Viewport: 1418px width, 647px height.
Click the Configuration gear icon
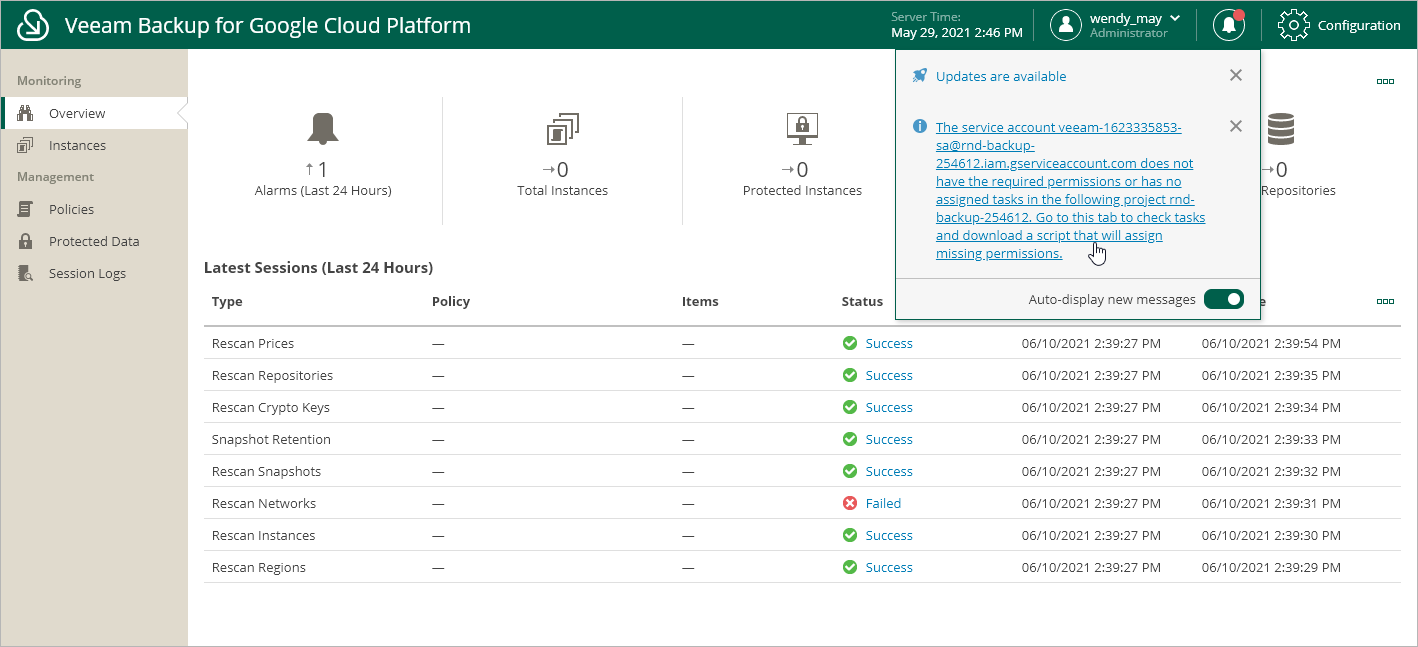pos(1294,25)
